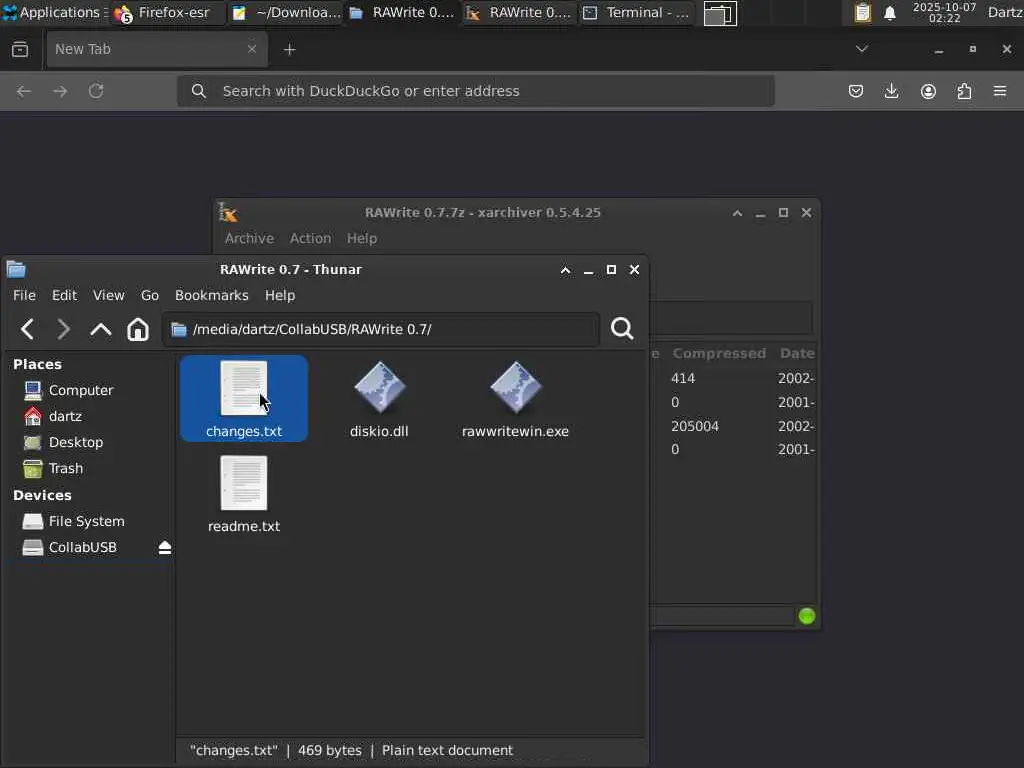Open notifications bell icon

tap(889, 13)
